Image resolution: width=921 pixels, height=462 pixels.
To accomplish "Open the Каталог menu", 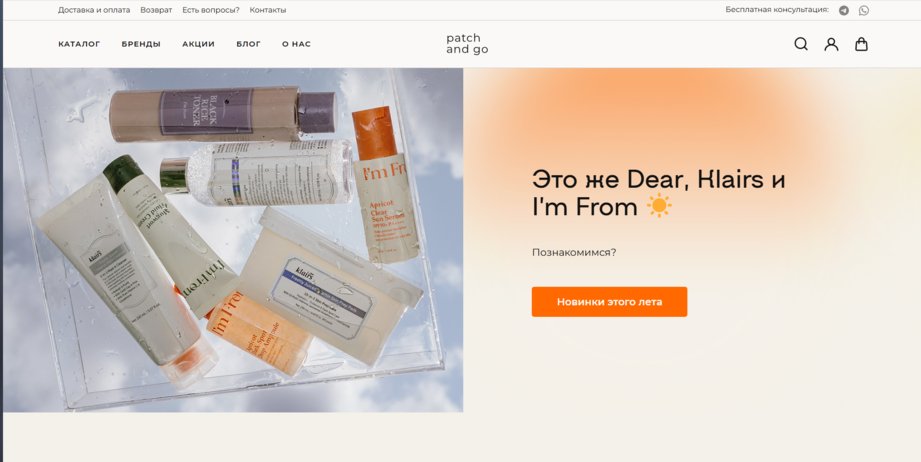I will 79,44.
